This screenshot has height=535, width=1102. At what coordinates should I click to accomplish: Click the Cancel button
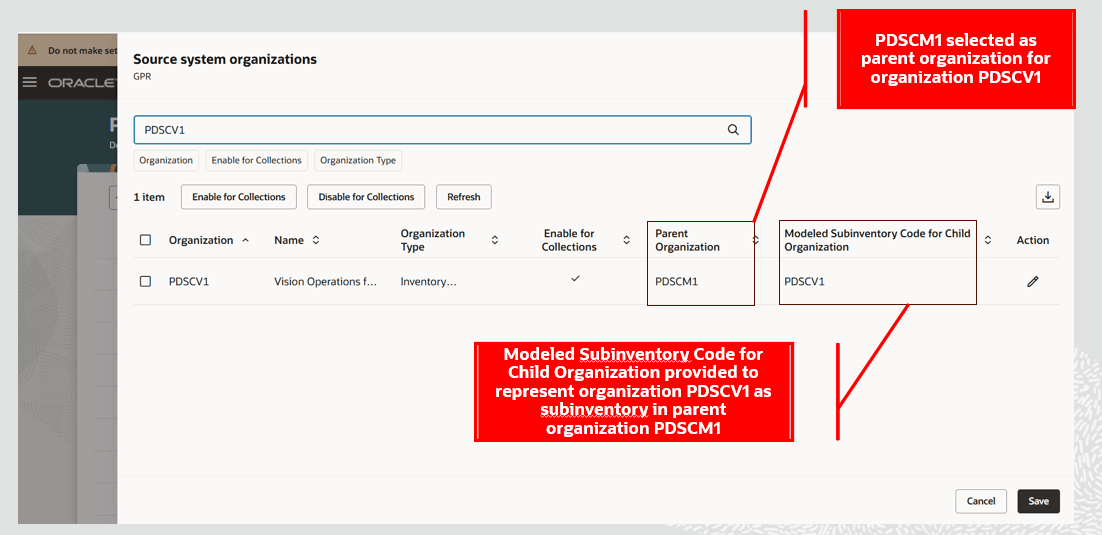[x=981, y=501]
